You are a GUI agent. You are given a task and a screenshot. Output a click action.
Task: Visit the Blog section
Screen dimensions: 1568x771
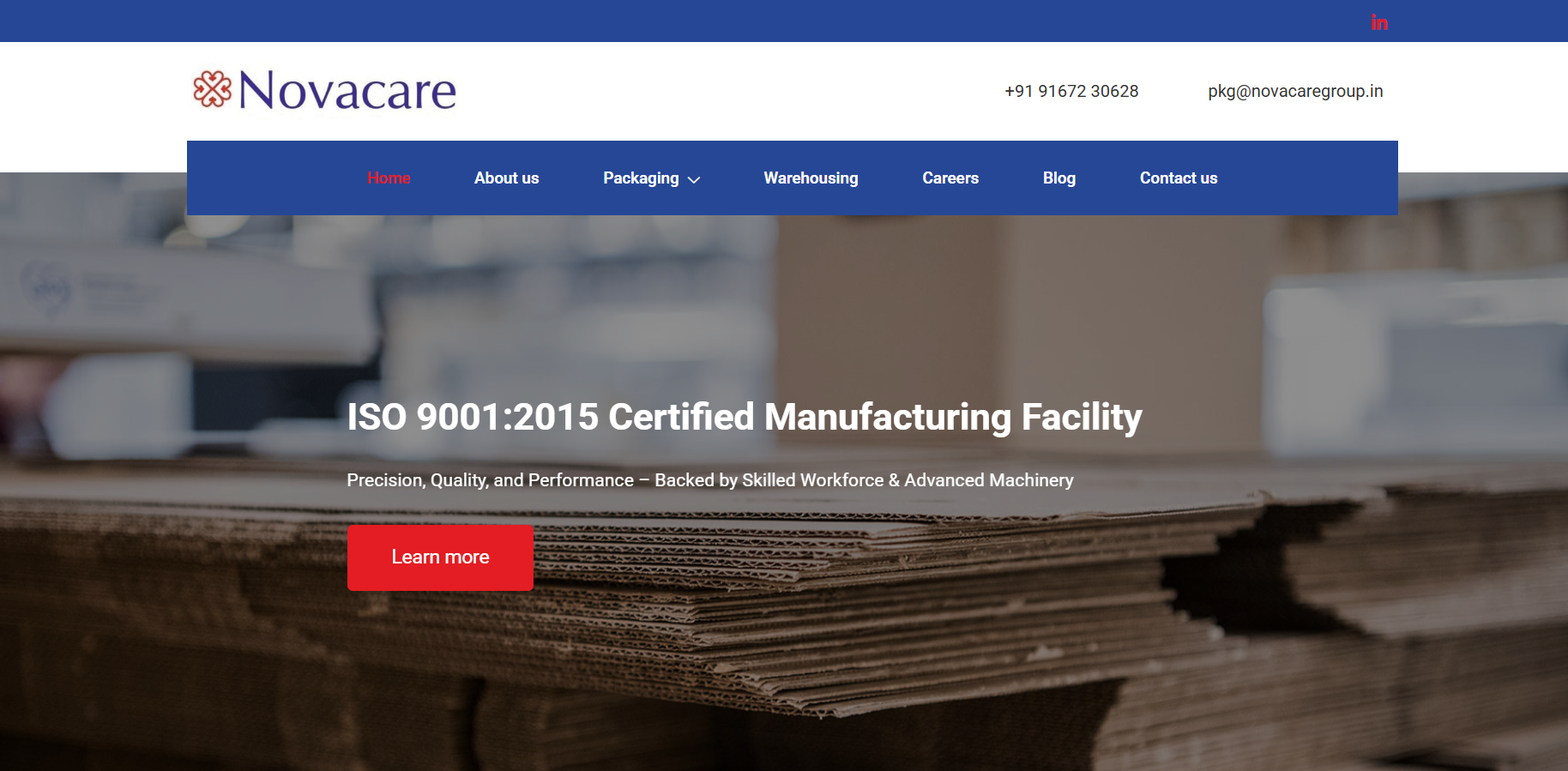tap(1058, 178)
